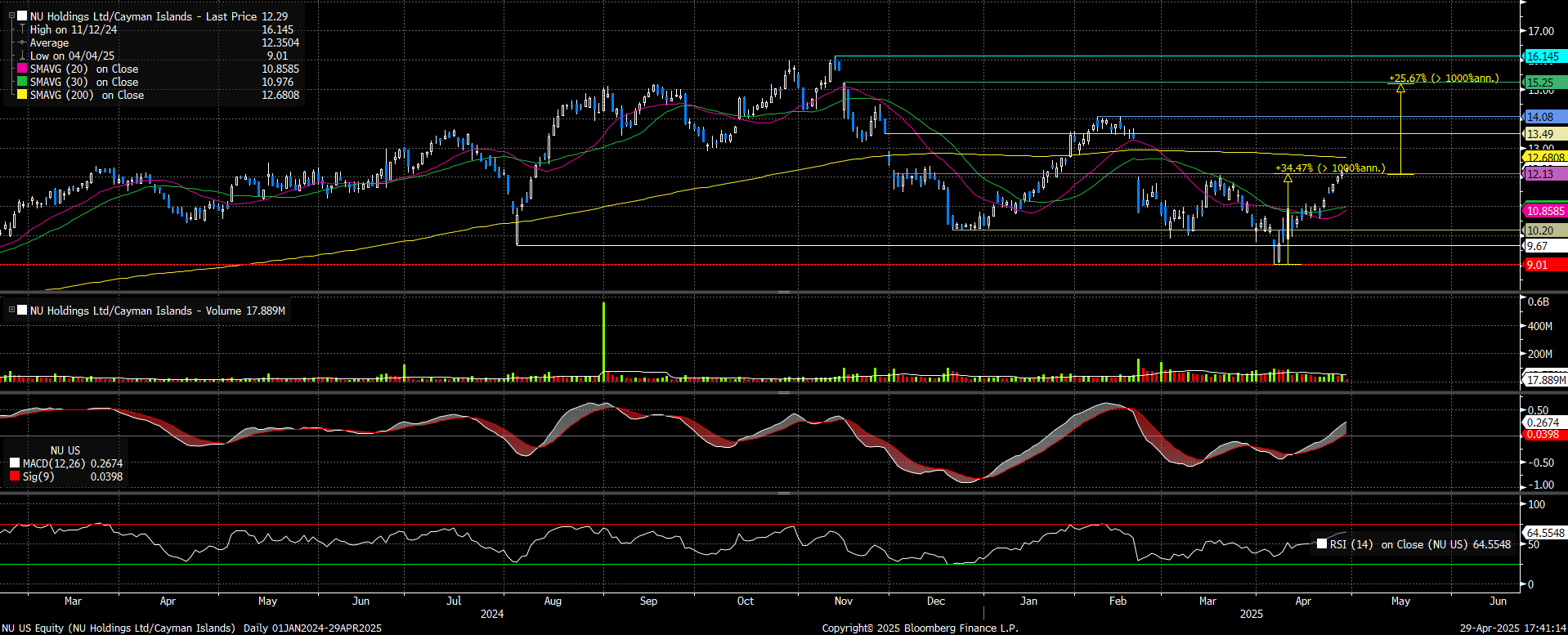Click the yellow 12.6808 axis tag
Screen dimensions: 1568x635
(1545, 157)
